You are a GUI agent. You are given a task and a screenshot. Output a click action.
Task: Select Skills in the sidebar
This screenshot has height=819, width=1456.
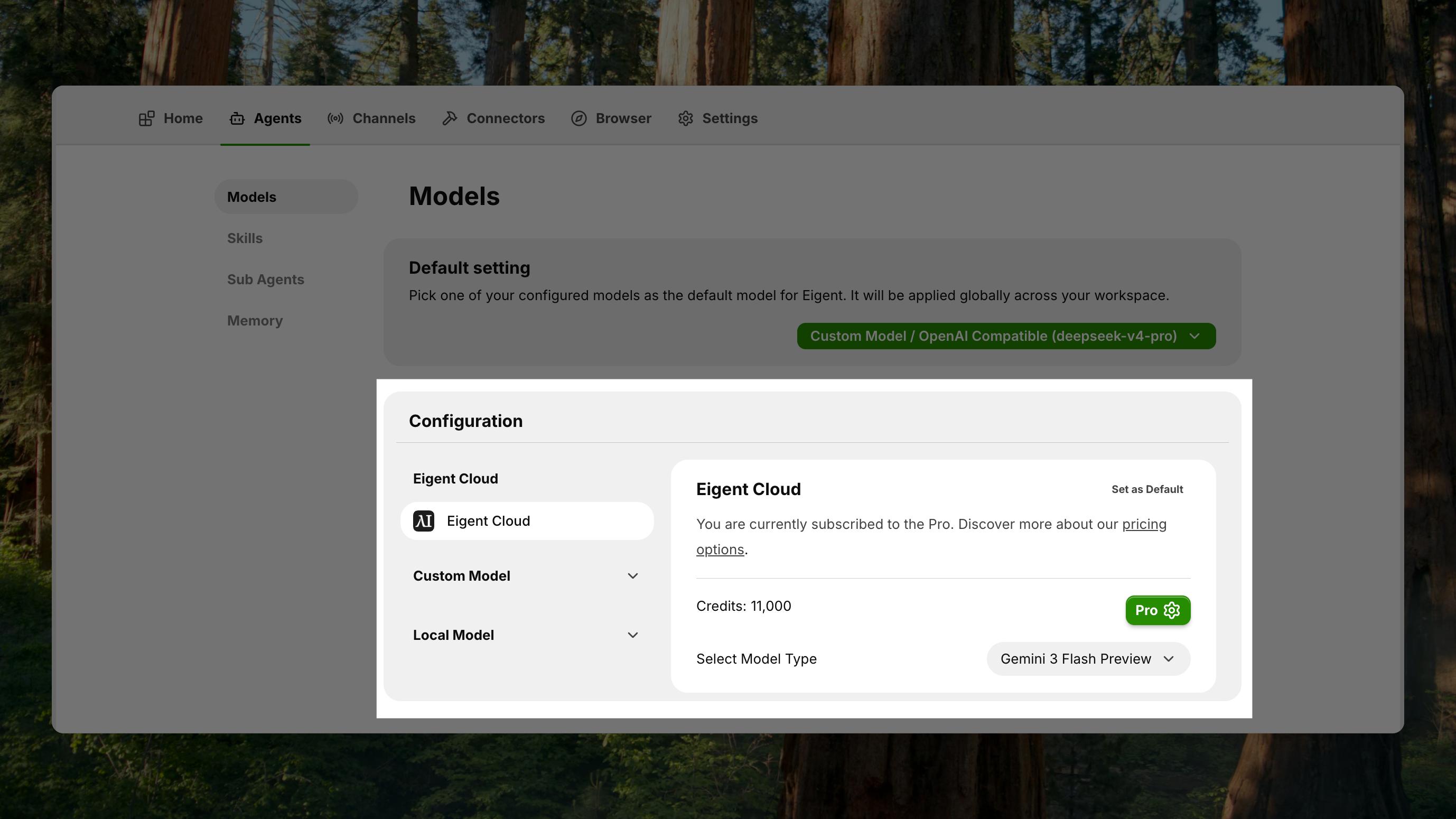click(286, 238)
